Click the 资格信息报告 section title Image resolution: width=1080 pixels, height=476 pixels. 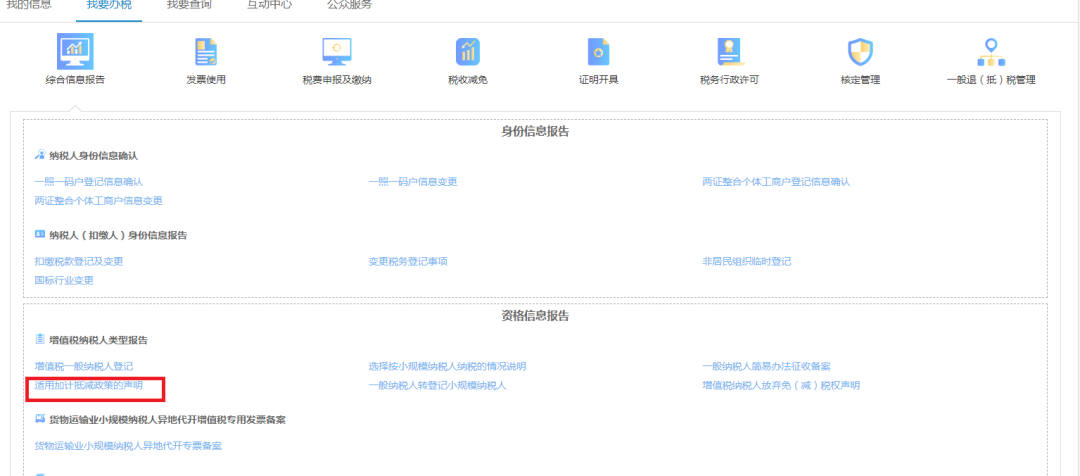535,316
